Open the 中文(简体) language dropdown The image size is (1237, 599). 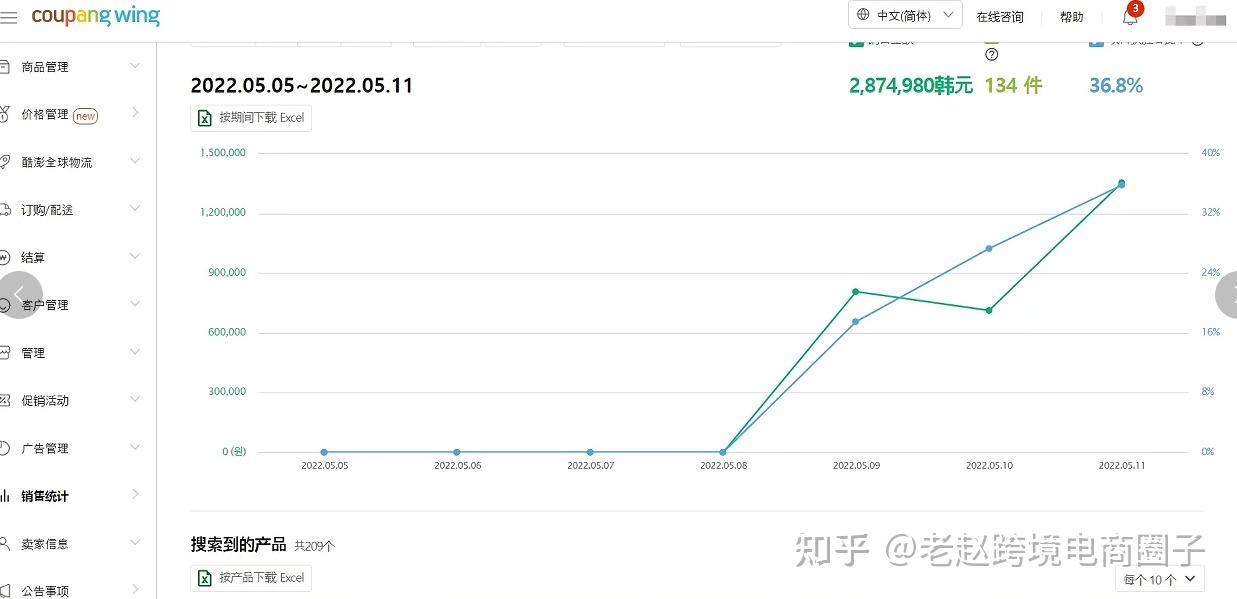coord(905,15)
